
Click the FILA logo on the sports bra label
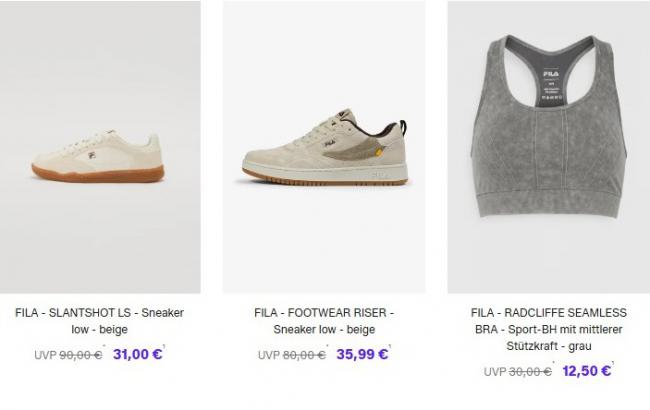point(551,74)
